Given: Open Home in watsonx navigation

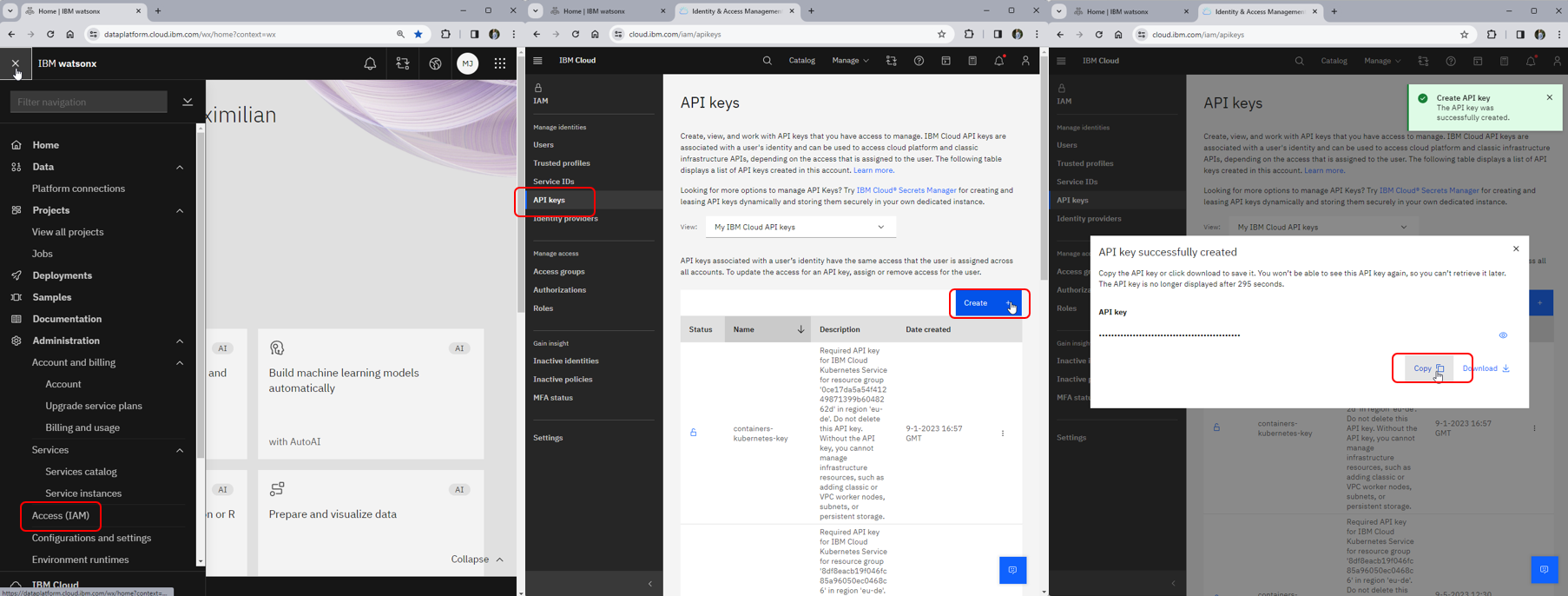Looking at the screenshot, I should click(x=45, y=145).
